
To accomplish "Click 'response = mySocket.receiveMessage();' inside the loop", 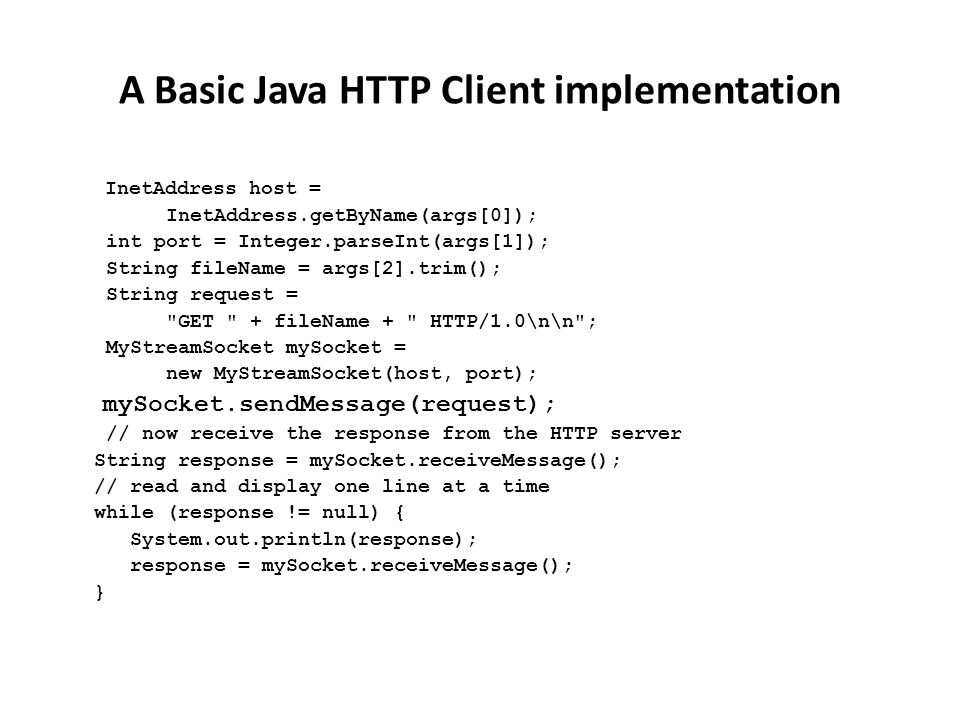I will pos(351,565).
